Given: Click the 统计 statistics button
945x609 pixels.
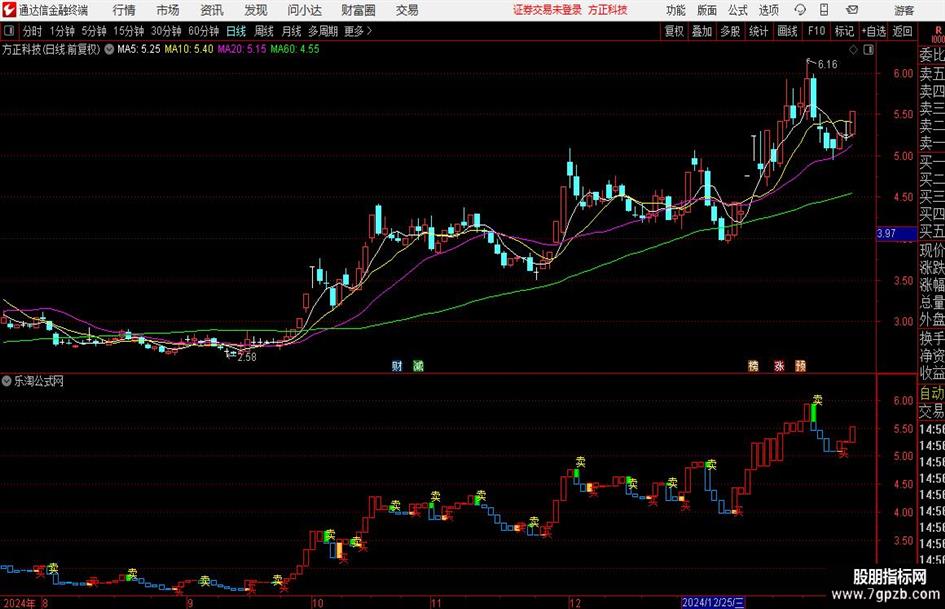Looking at the screenshot, I should [x=758, y=31].
